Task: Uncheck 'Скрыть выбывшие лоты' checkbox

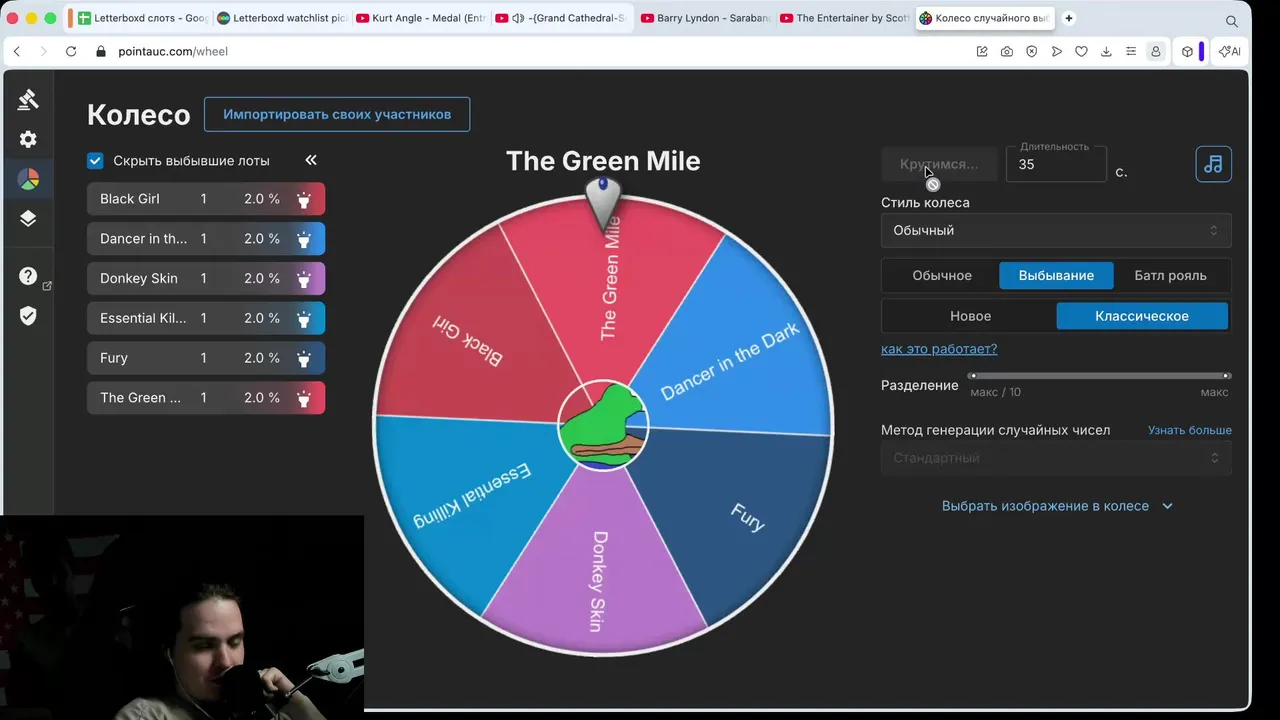Action: (x=95, y=160)
